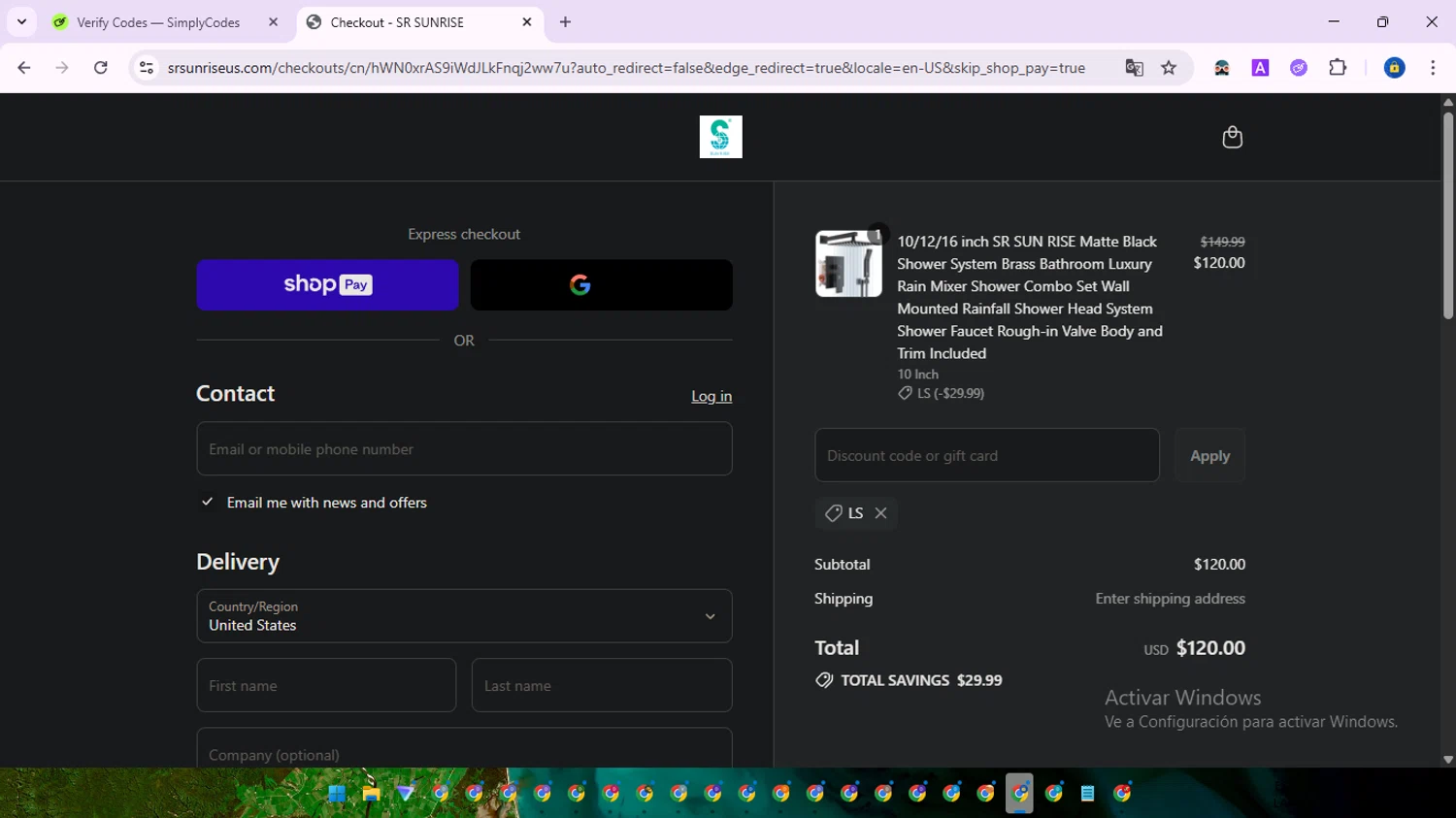Click the Shop Pay express checkout button
Image resolution: width=1456 pixels, height=818 pixels.
pos(327,284)
